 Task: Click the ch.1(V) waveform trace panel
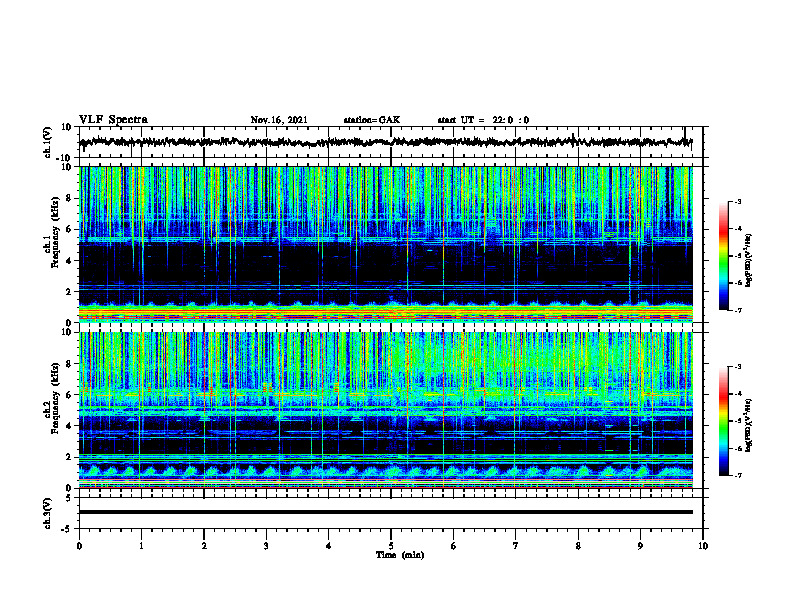pos(391,142)
